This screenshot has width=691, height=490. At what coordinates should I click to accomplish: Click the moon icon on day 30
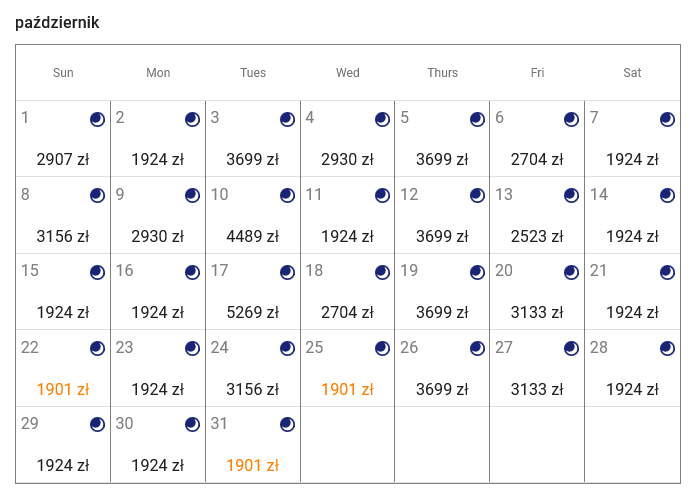click(192, 425)
